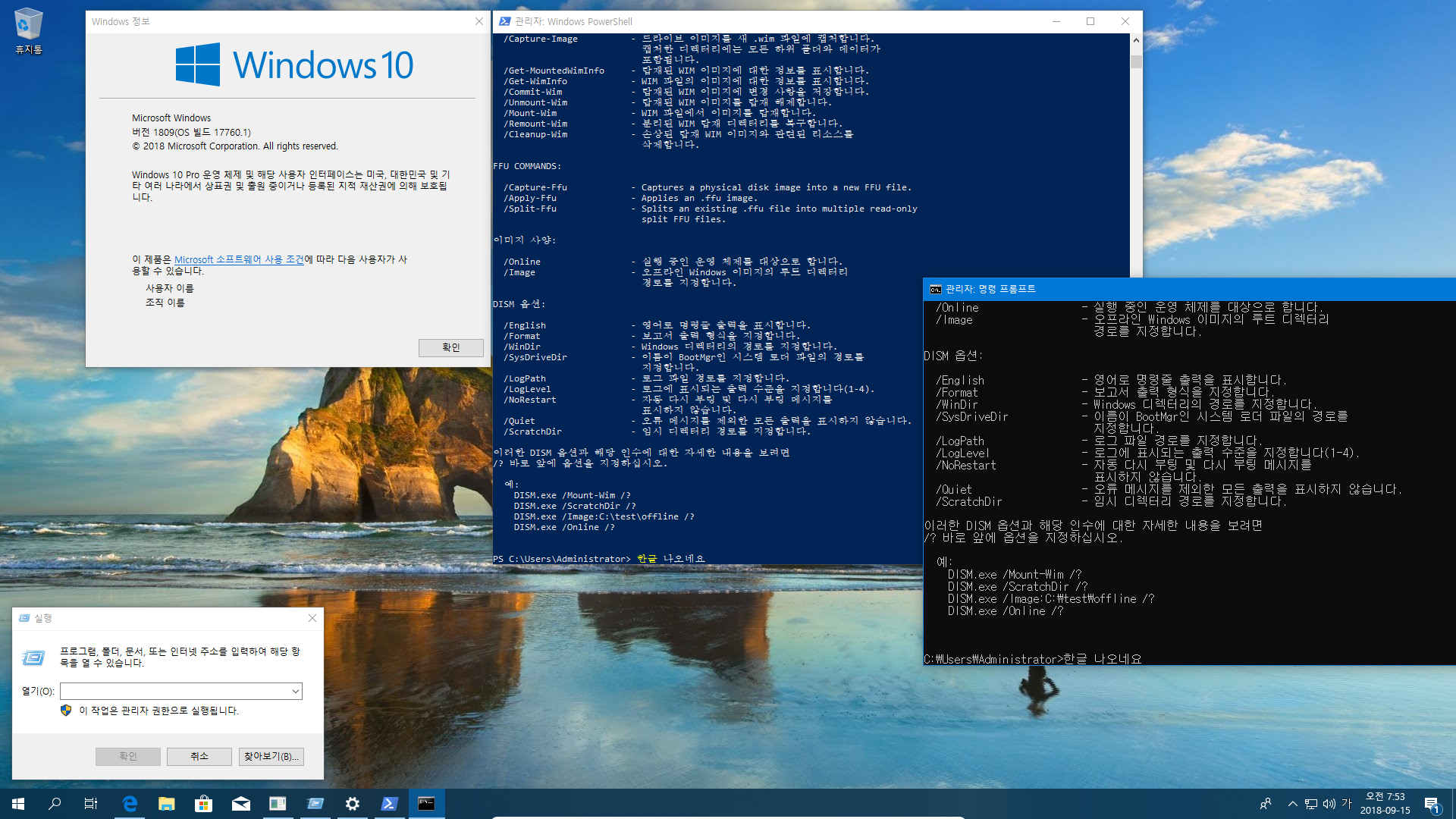
Task: Open Microsoft Store from the taskbar
Action: (204, 804)
